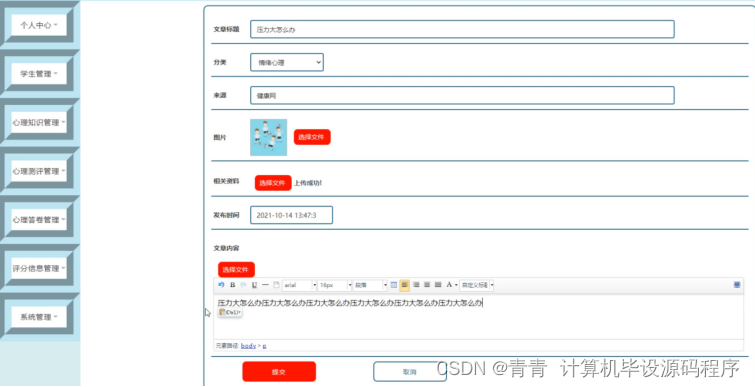Expand the 学生管理 sidebar menu

(x=39, y=74)
